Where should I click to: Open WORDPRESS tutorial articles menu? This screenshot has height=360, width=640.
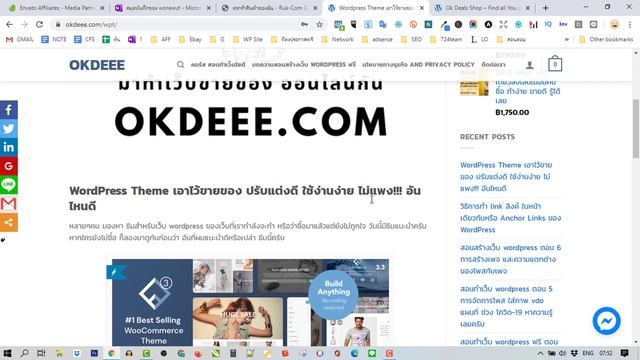pyautogui.click(x=304, y=64)
